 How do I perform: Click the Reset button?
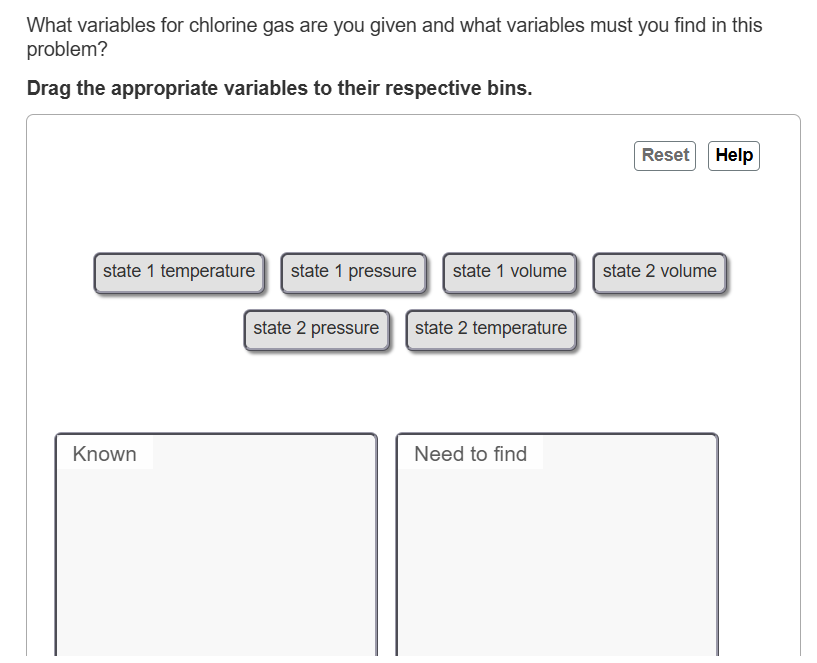coord(664,155)
